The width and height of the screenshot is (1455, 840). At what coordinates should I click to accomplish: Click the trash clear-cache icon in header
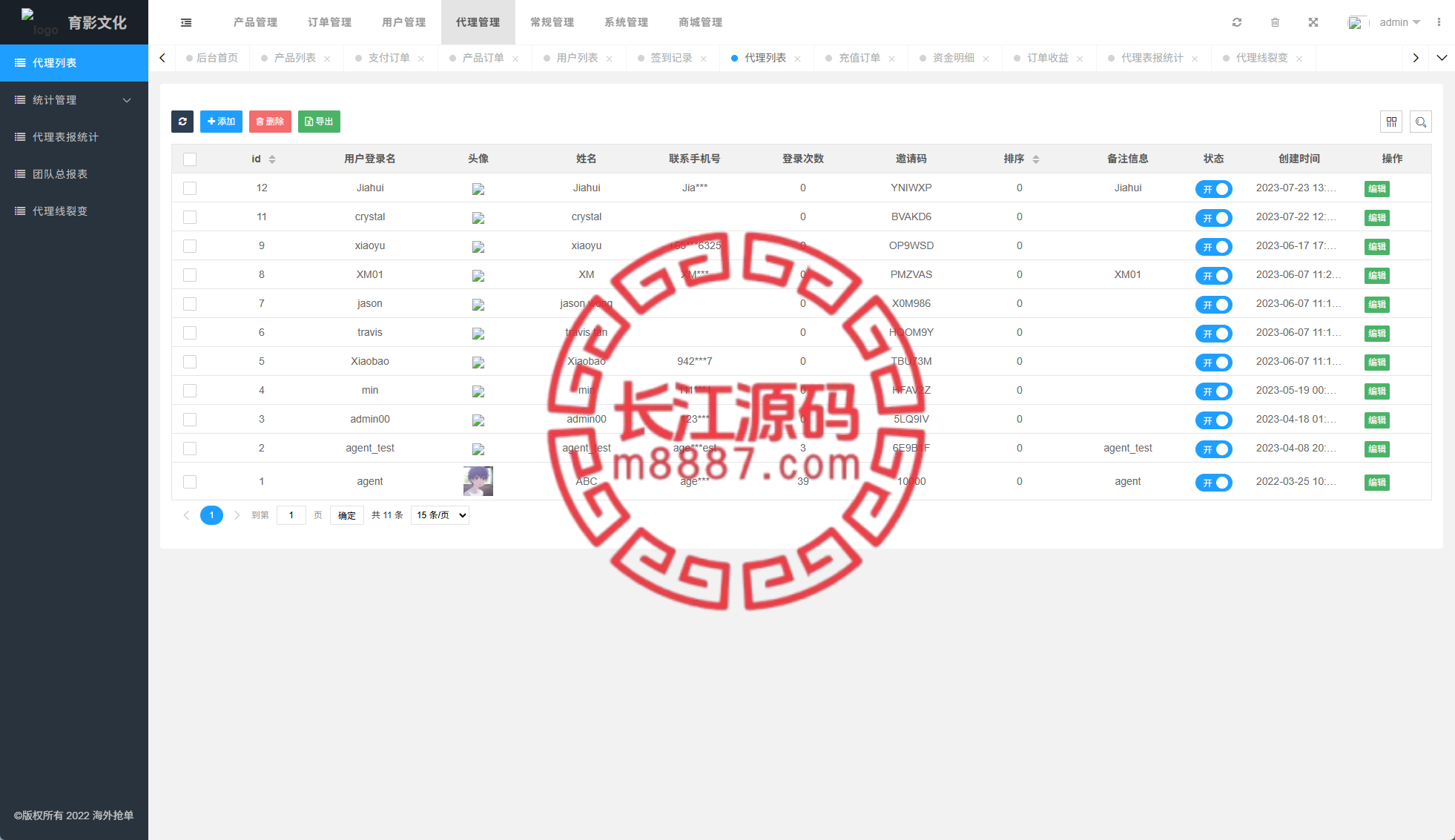click(1275, 22)
